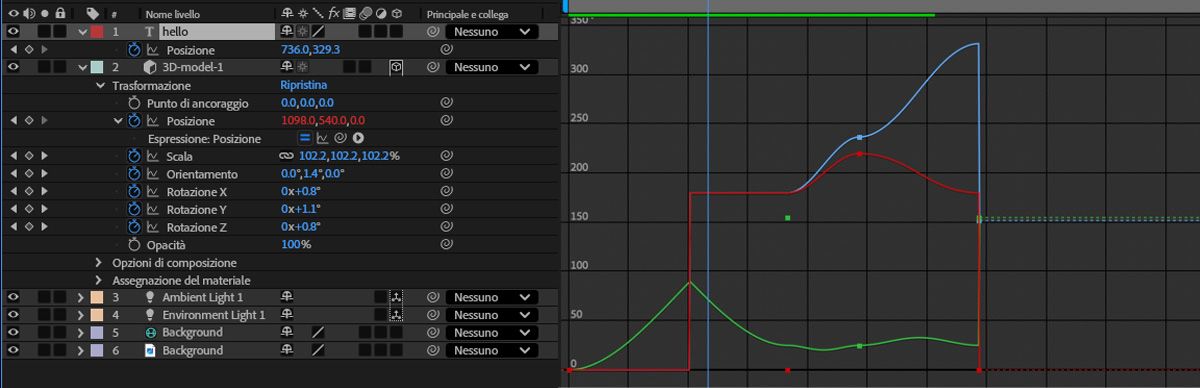Viewport: 1200px width, 388px height.
Task: Click Ripristina to reset Trasformazione
Action: click(x=304, y=85)
